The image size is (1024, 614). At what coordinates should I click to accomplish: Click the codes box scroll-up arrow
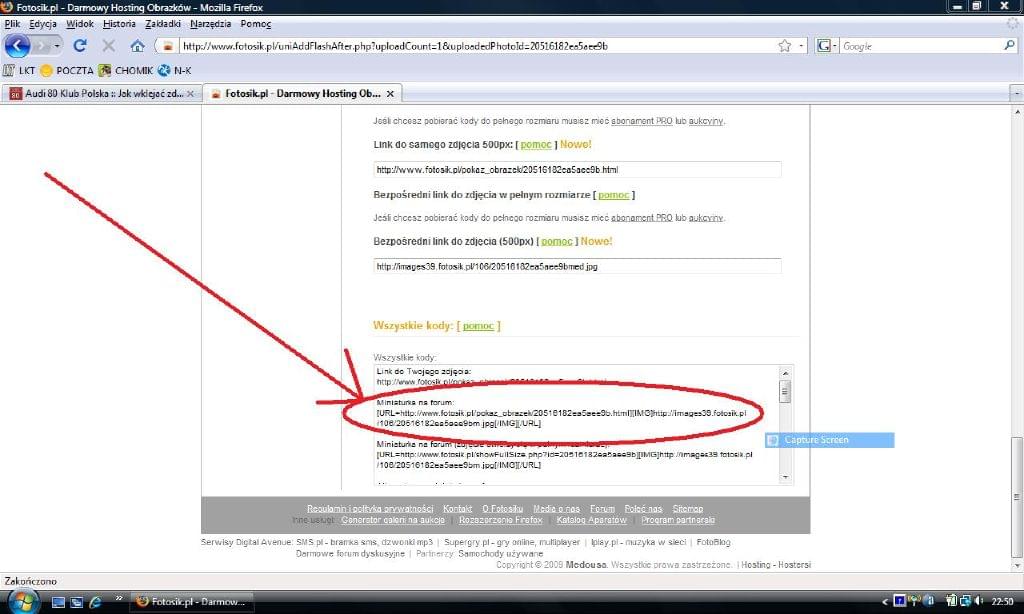[785, 373]
